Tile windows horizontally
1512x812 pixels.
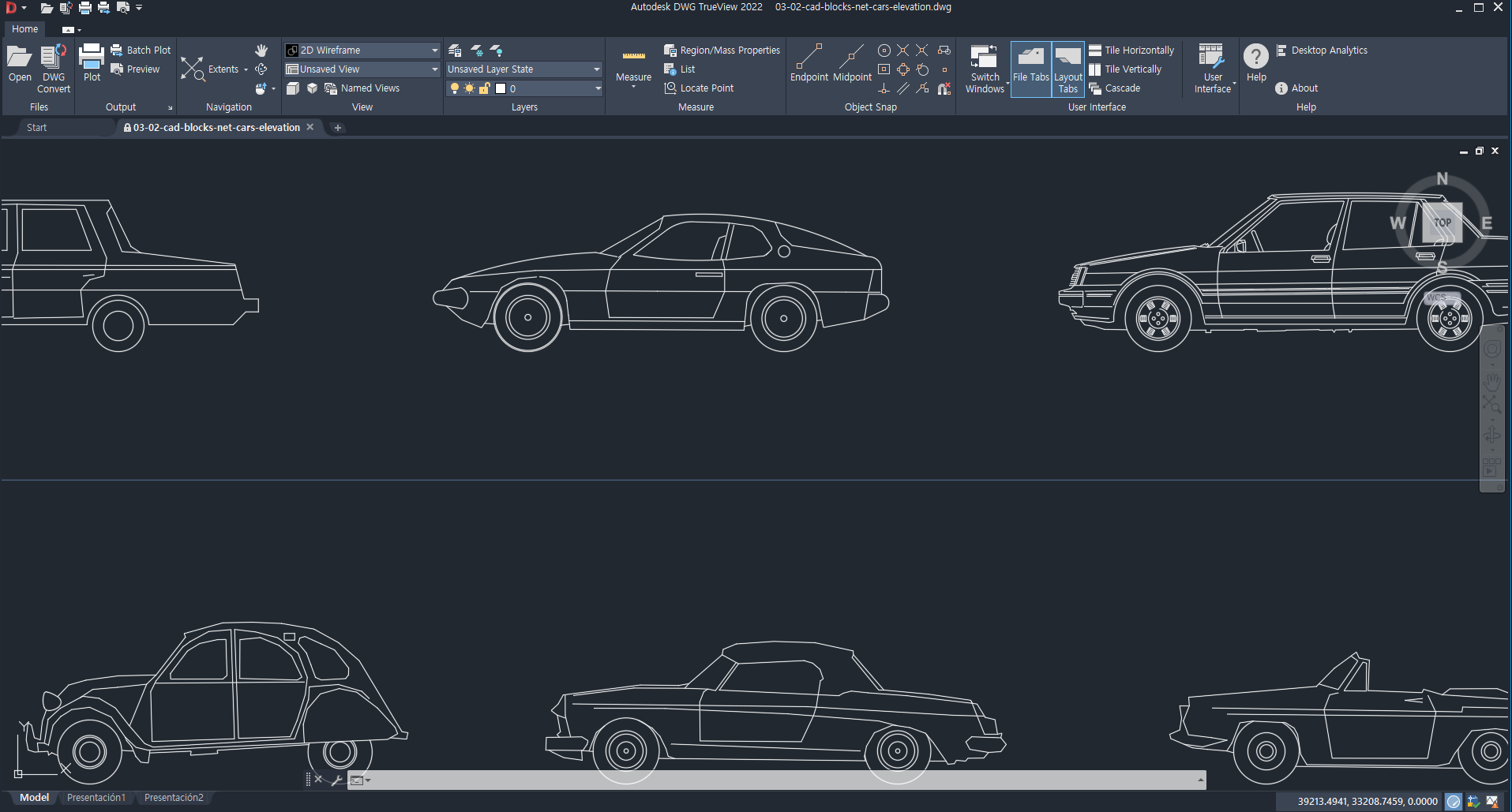pyautogui.click(x=1131, y=50)
